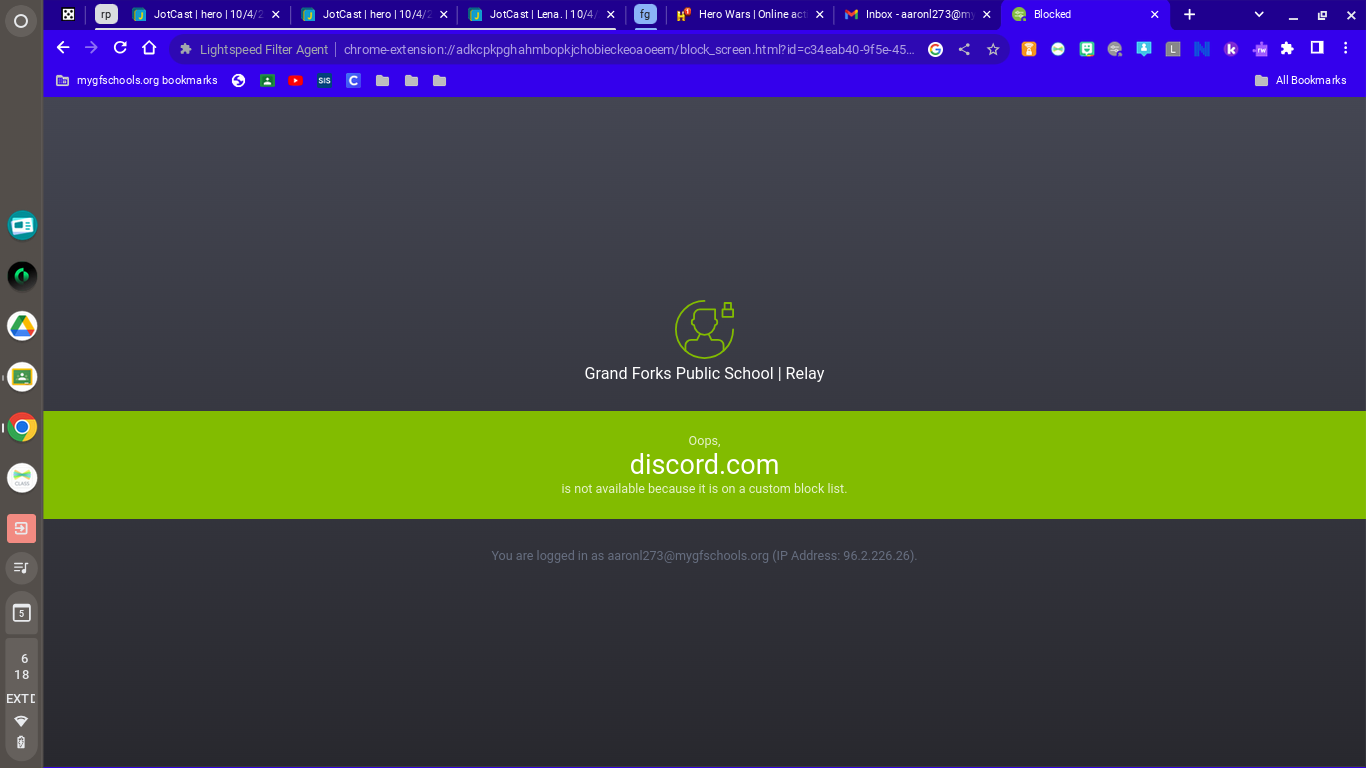Bookmark this page with the star
Screen dimensions: 1366x768
(993, 49)
